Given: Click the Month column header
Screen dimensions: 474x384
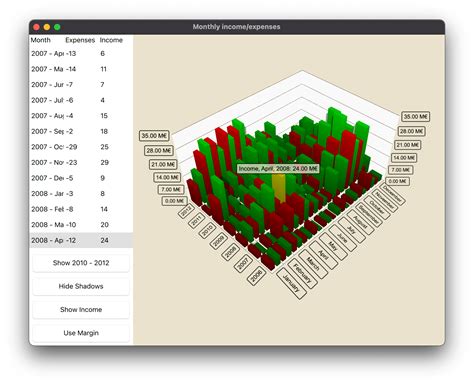Looking at the screenshot, I should coord(41,40).
